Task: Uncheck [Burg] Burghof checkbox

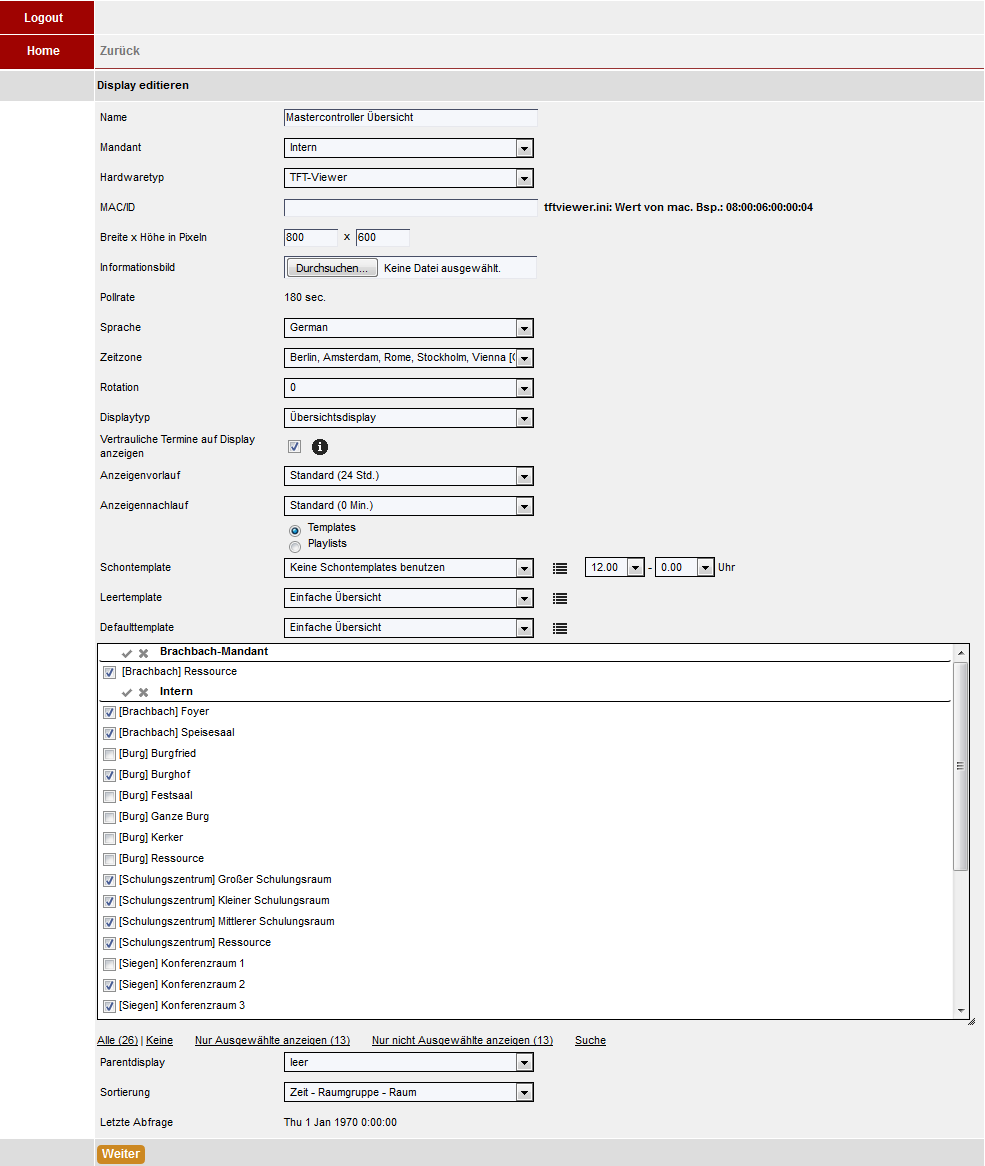Action: [x=109, y=775]
